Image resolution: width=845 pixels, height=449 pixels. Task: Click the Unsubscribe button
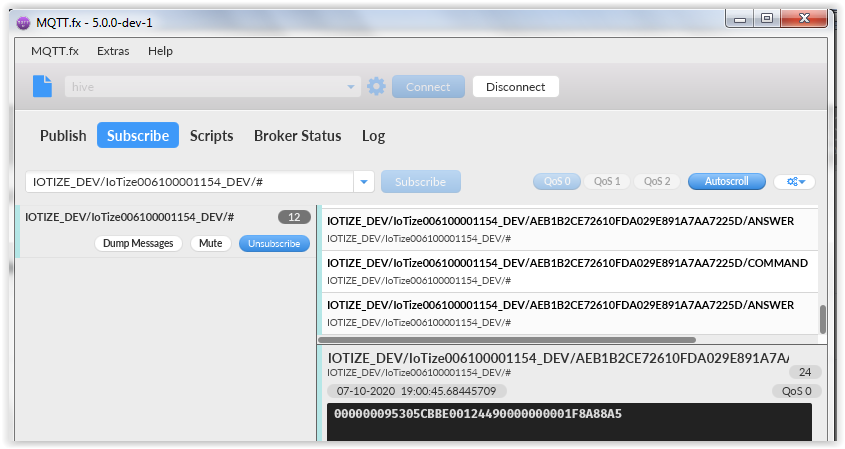[x=274, y=244]
